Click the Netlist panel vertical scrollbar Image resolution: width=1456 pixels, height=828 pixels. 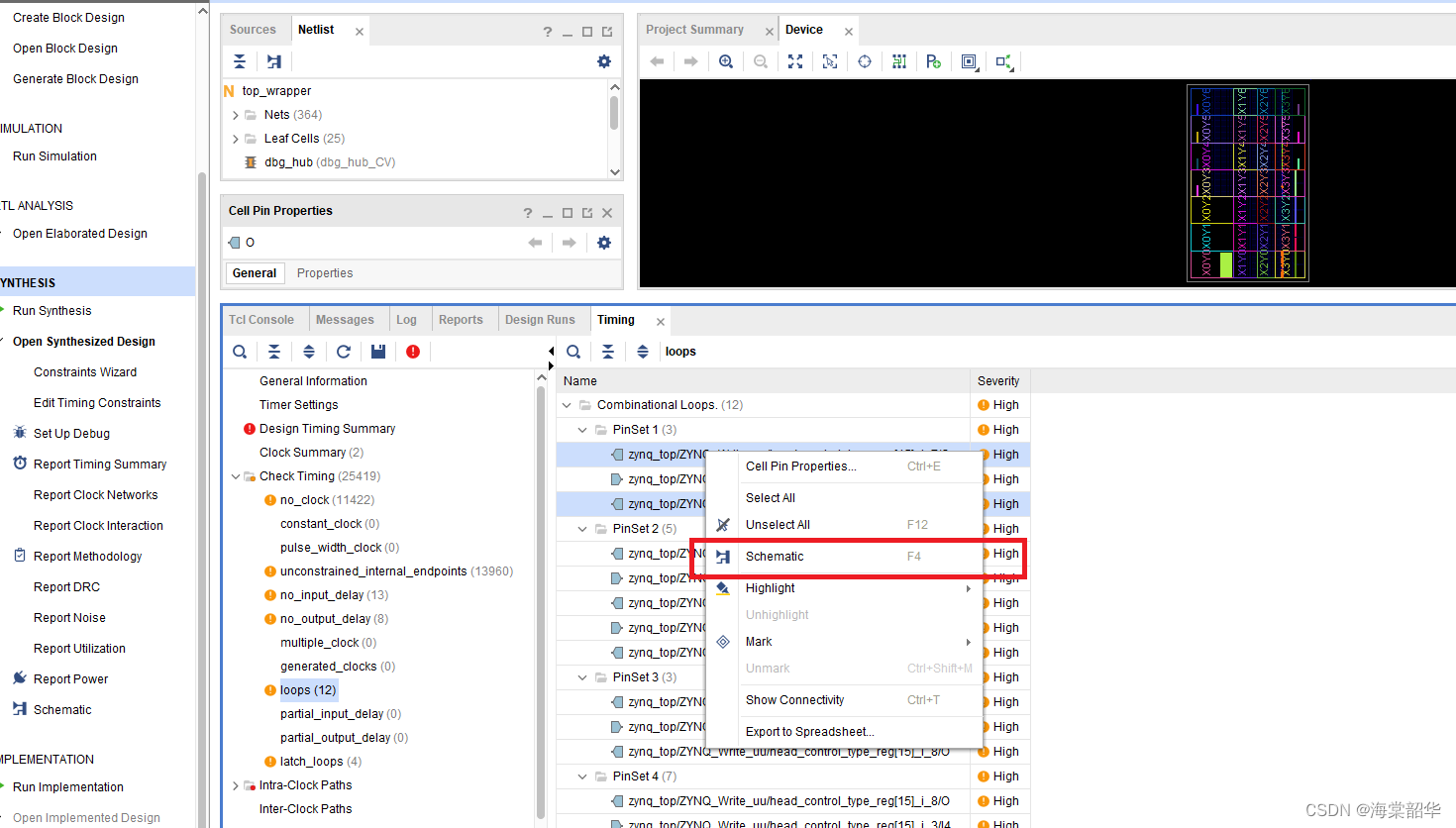614,114
